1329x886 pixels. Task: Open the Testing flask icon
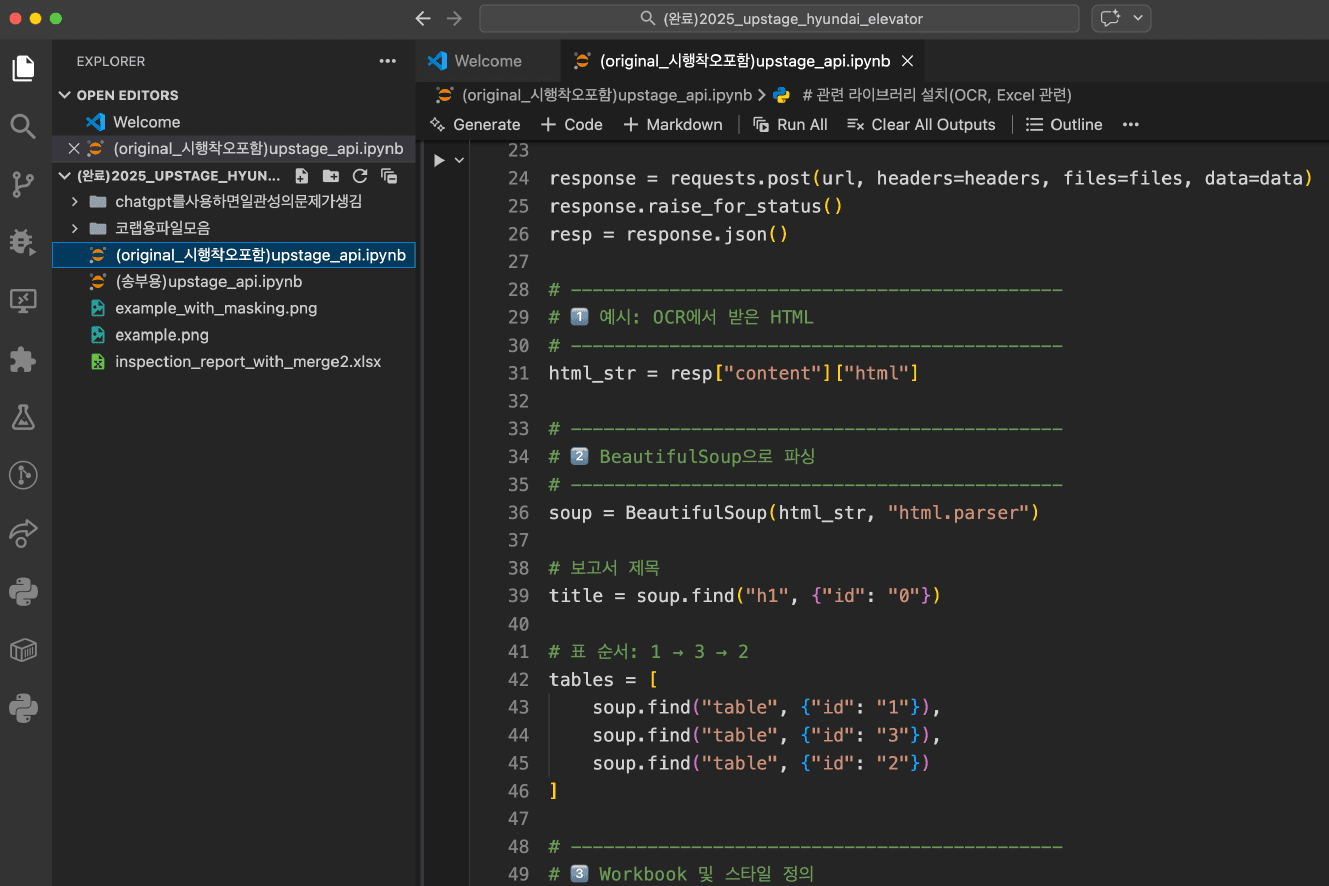click(x=23, y=417)
